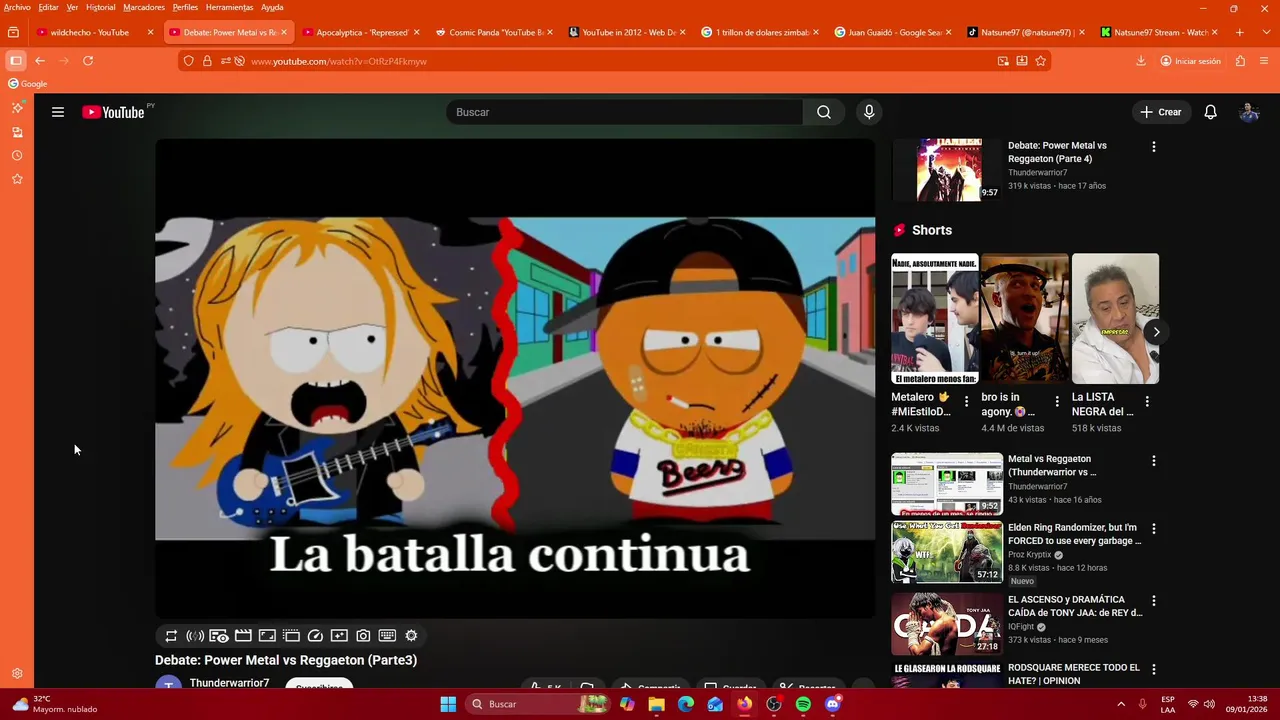This screenshot has width=1280, height=720.
Task: Open Firefox sidebar toggle button
Action: (x=16, y=61)
